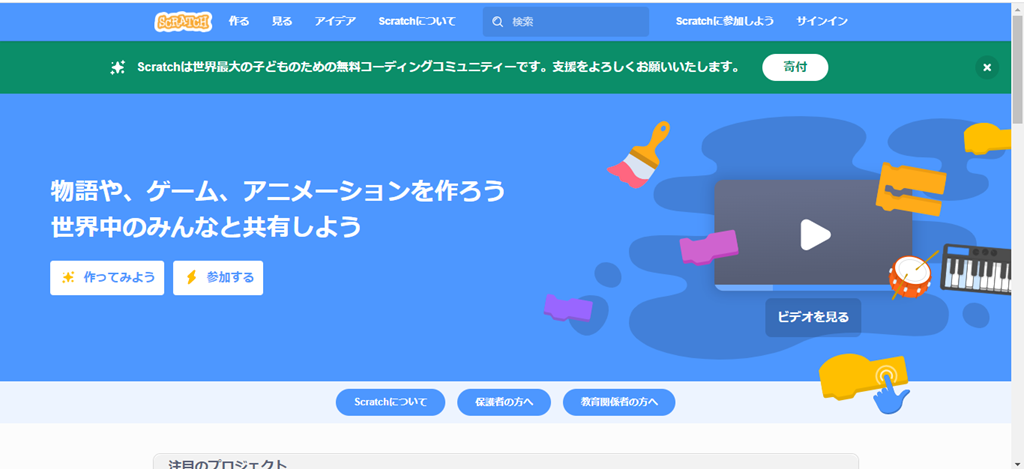1024x469 pixels.
Task: Click the 作ってみよう button
Action: (107, 278)
